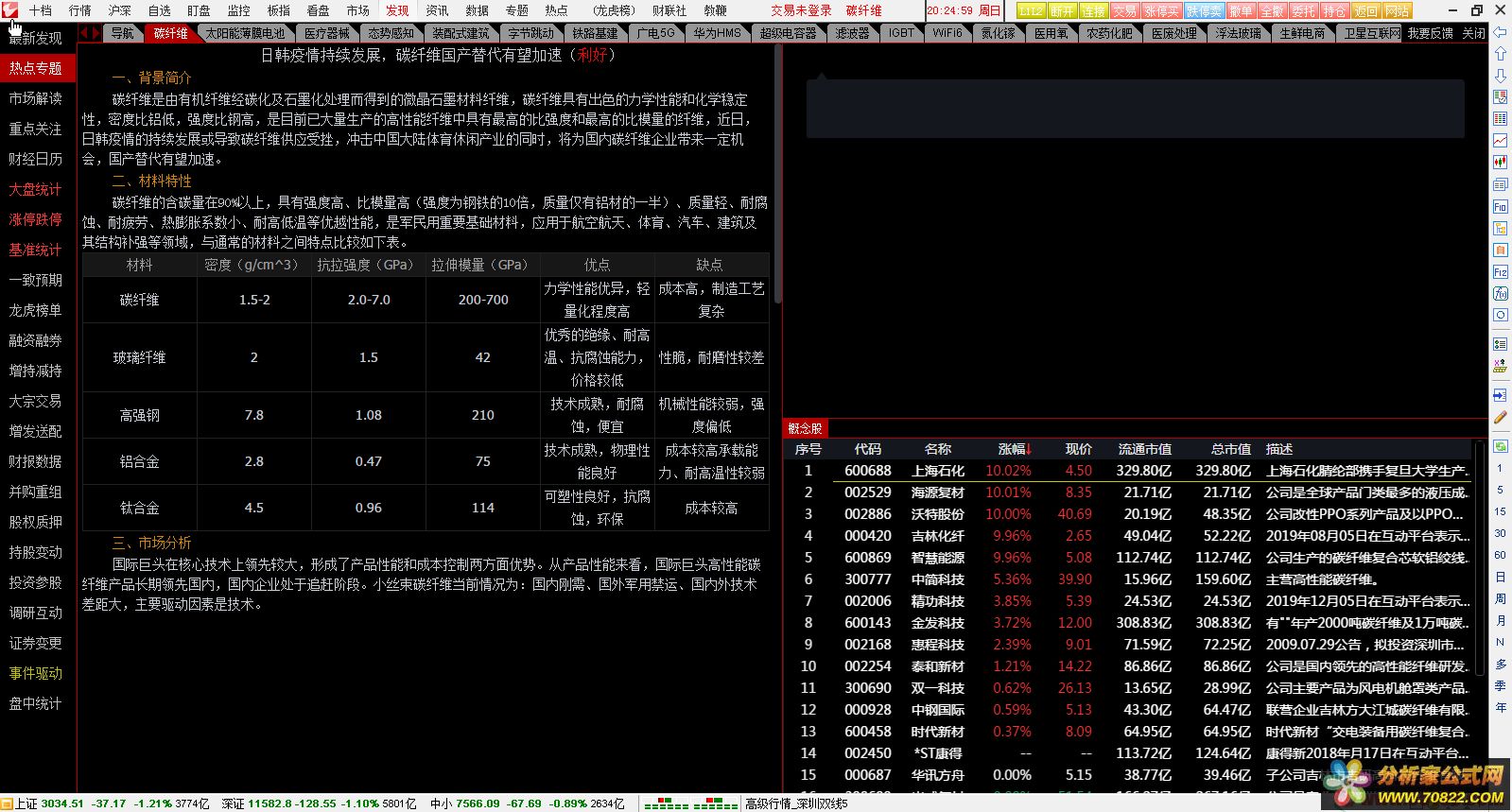The image size is (1512, 812).
Task: Click the 关闭 link beside the tabs
Action: pos(1473,32)
